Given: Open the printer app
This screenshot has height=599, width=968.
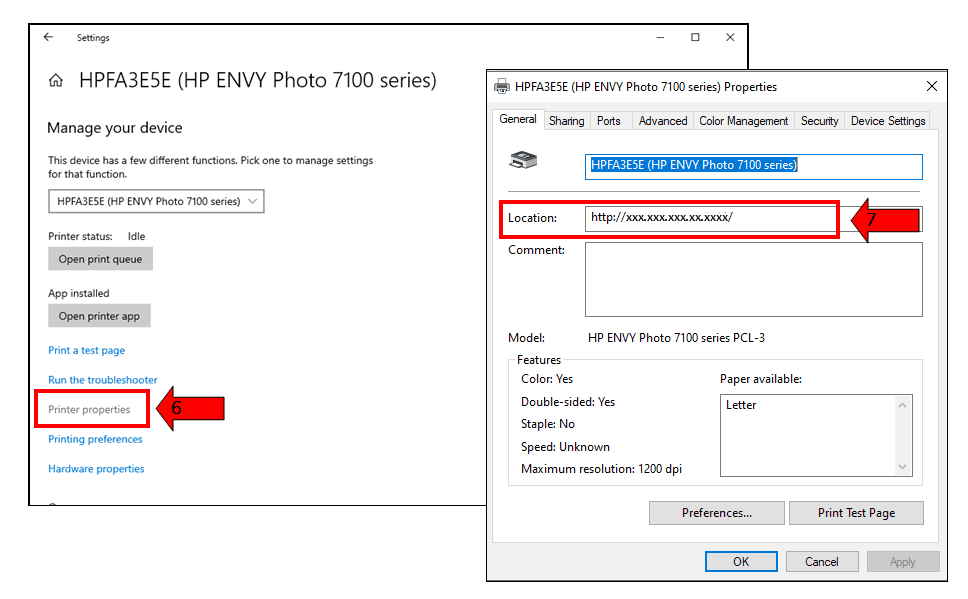Looking at the screenshot, I should click(x=99, y=315).
